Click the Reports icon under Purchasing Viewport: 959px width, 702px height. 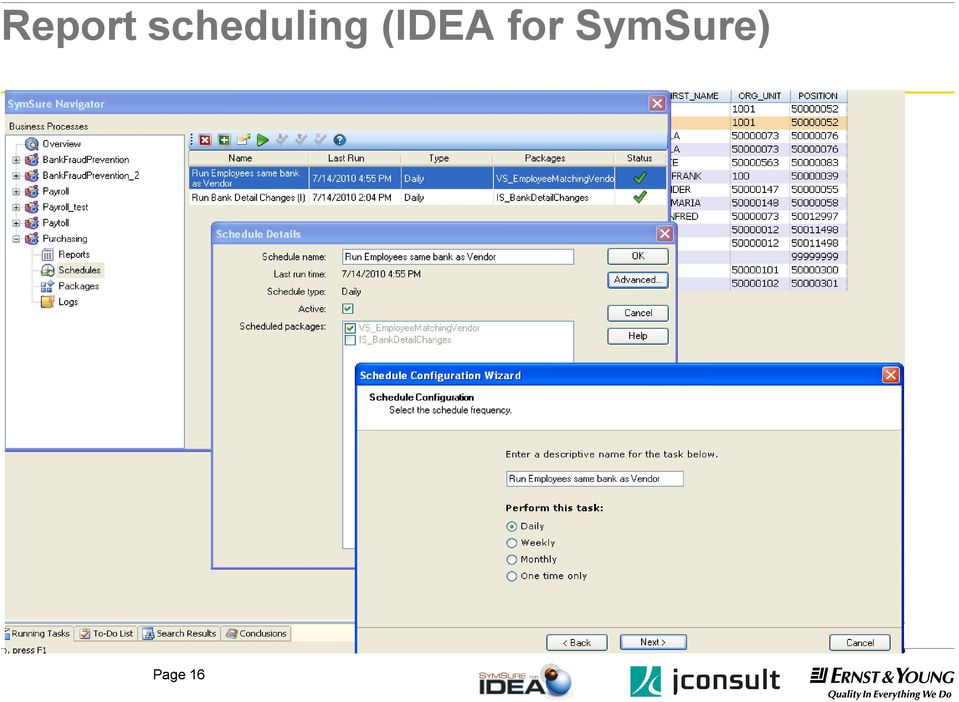tap(47, 255)
